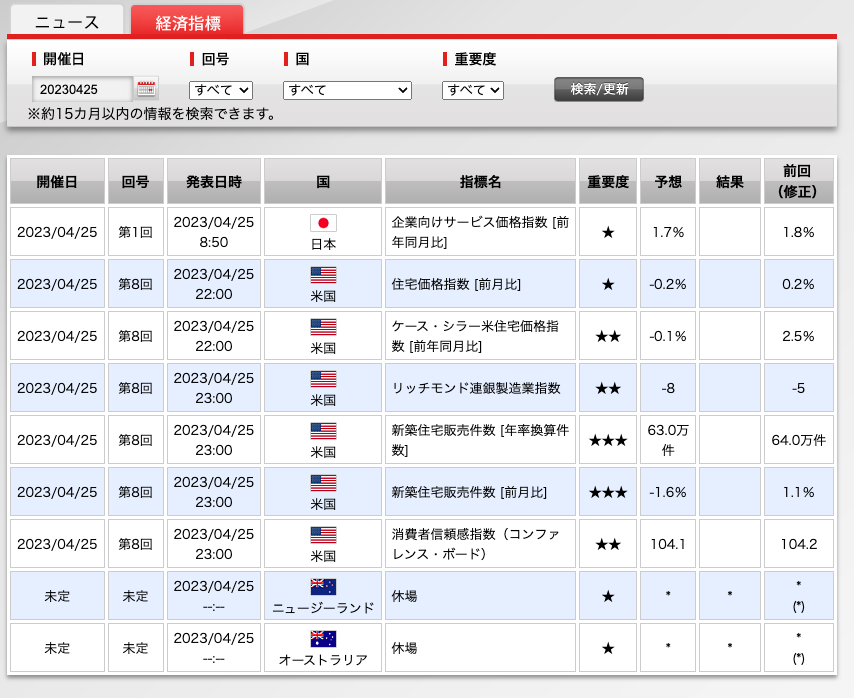Screen dimensions: 854x698
Task: Click the Australia flag icon
Action: tap(323, 639)
